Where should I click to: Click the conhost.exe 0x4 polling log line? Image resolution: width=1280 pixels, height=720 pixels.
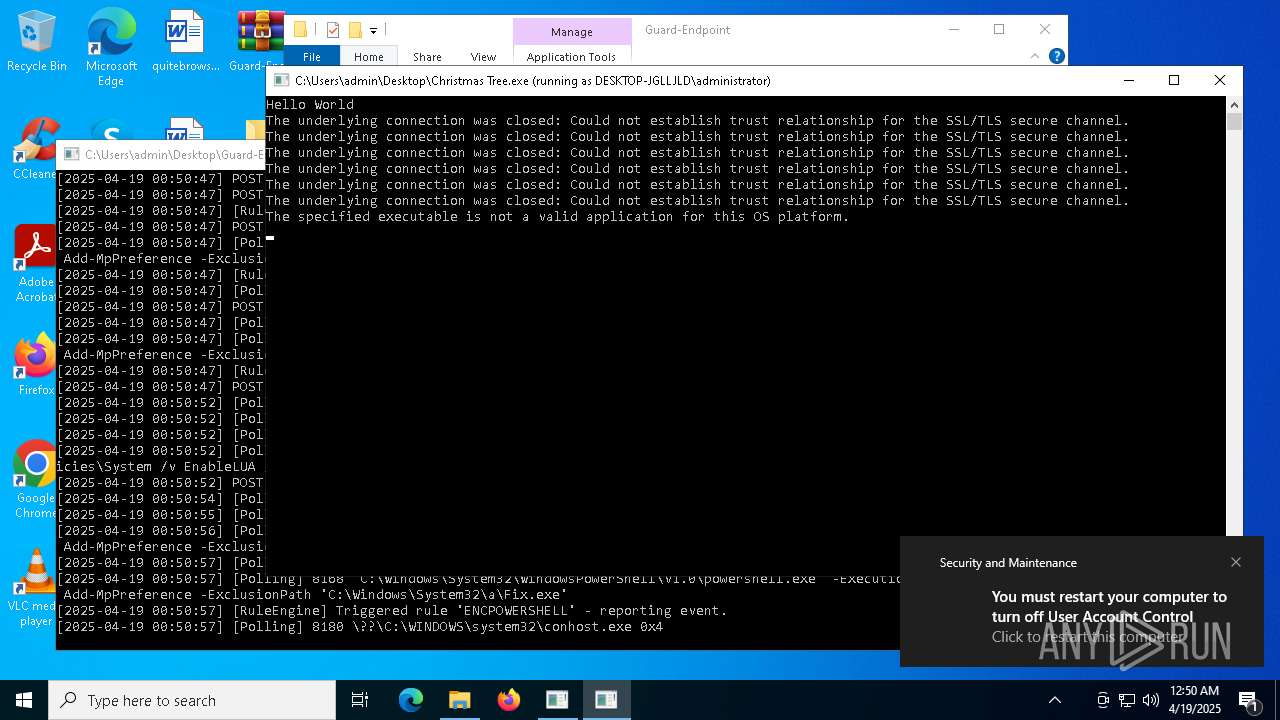pos(360,626)
